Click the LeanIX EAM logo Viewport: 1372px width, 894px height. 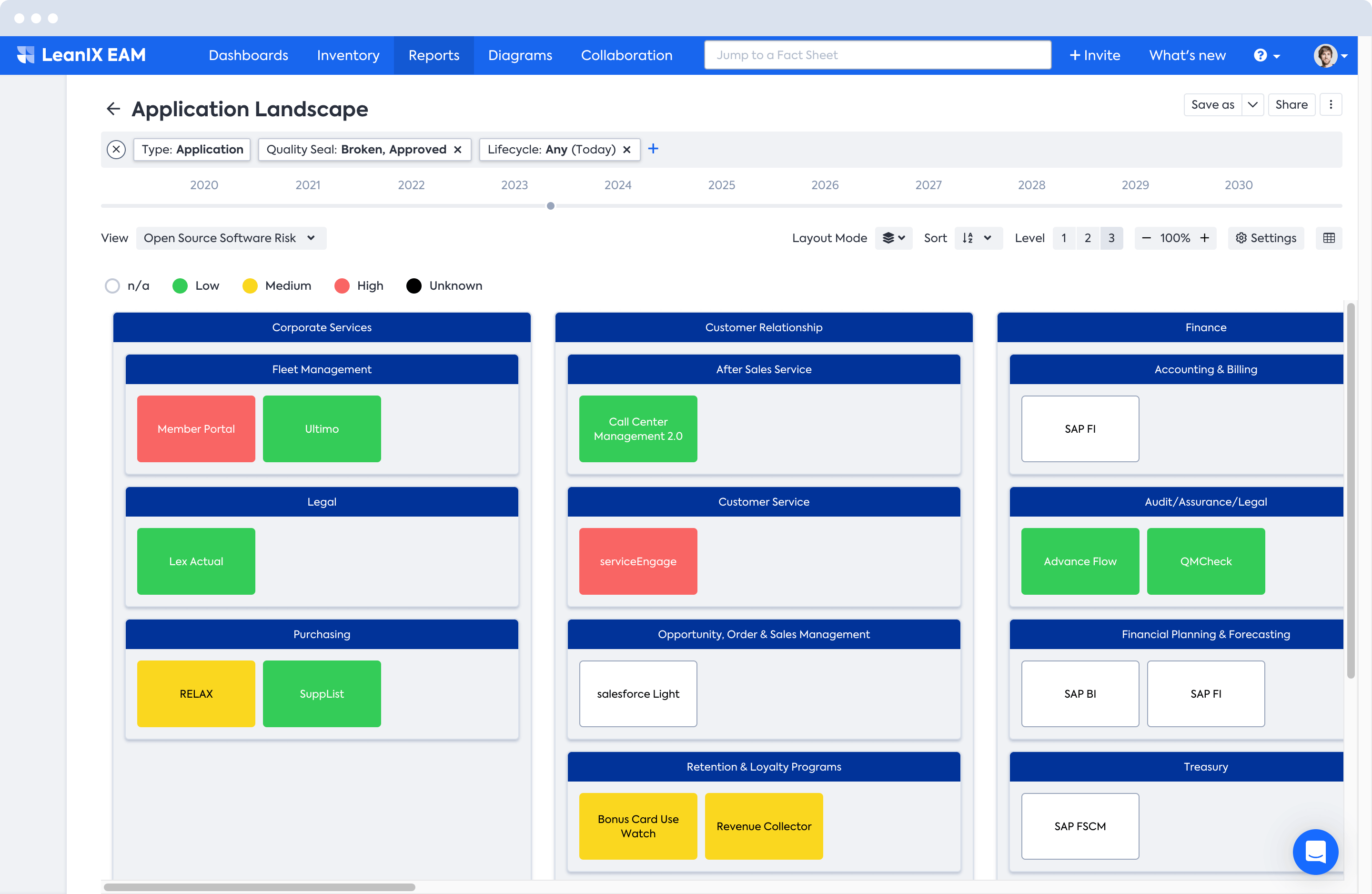pos(81,55)
